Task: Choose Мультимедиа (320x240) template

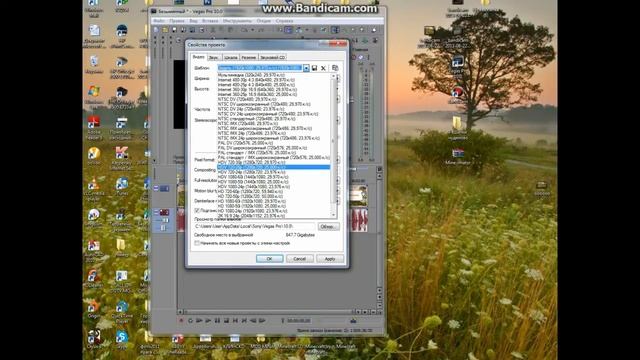Action: tap(273, 75)
